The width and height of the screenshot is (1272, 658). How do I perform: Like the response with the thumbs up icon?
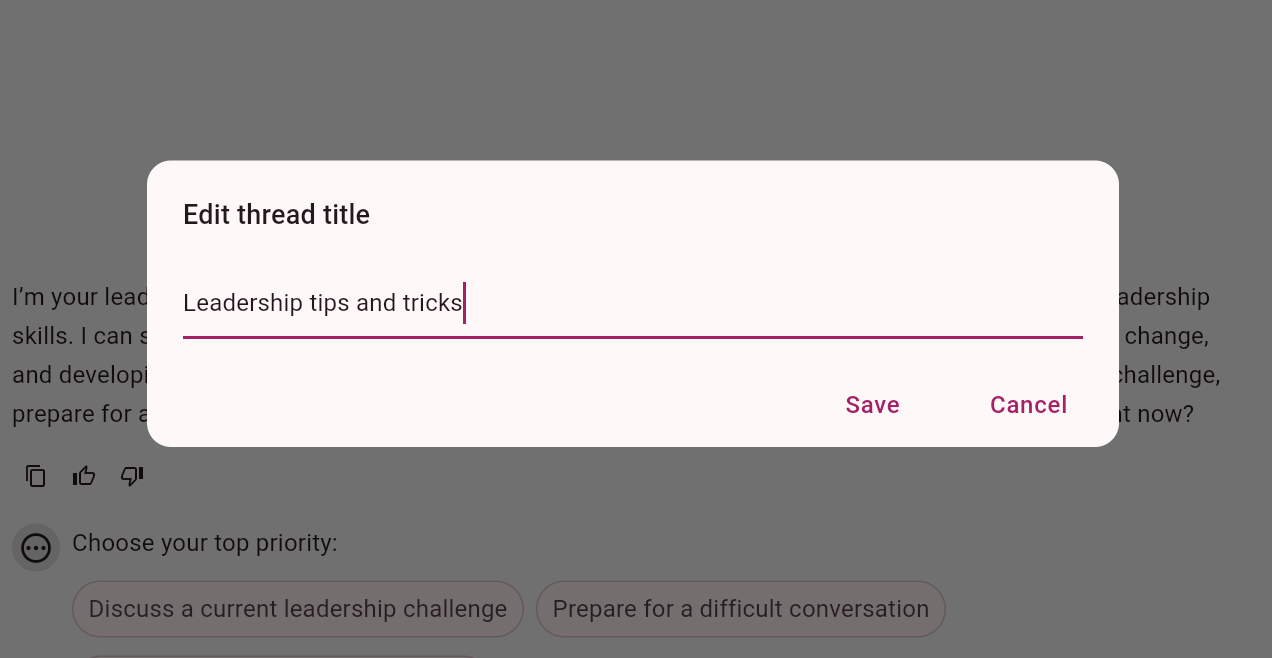click(x=84, y=476)
